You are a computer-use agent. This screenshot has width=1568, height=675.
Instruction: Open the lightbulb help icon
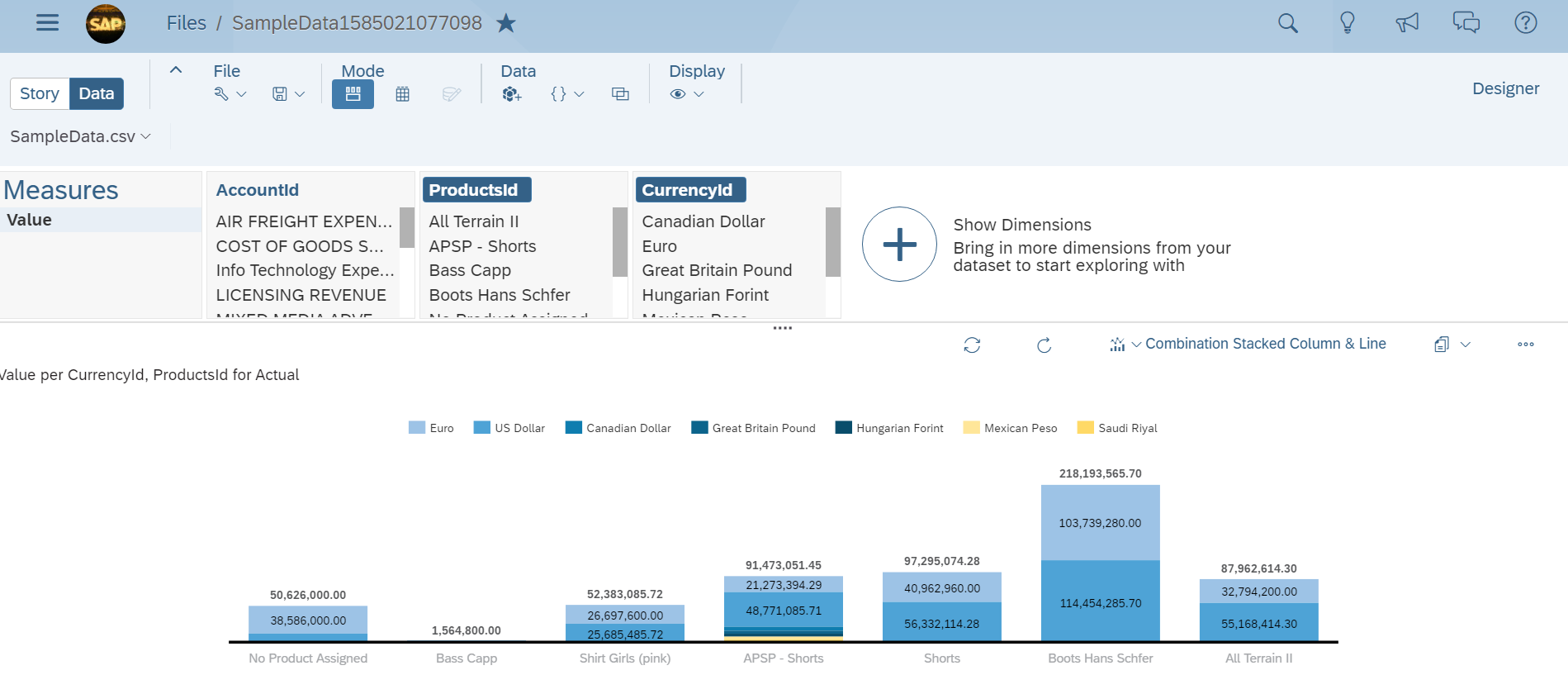(x=1348, y=23)
